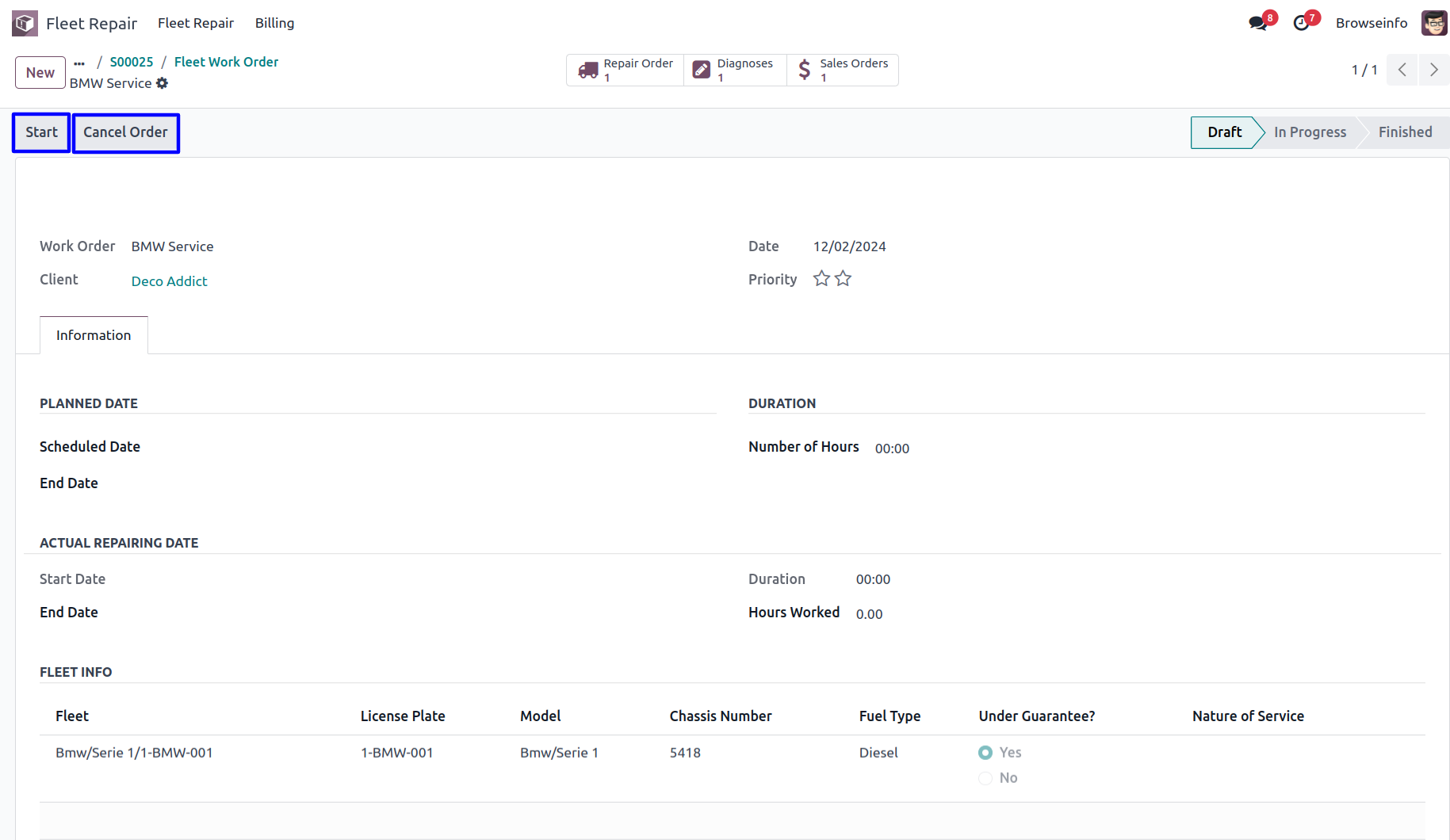This screenshot has height=840, width=1450.
Task: Expand the breadcrumb ellipsis menu
Action: pyautogui.click(x=79, y=63)
